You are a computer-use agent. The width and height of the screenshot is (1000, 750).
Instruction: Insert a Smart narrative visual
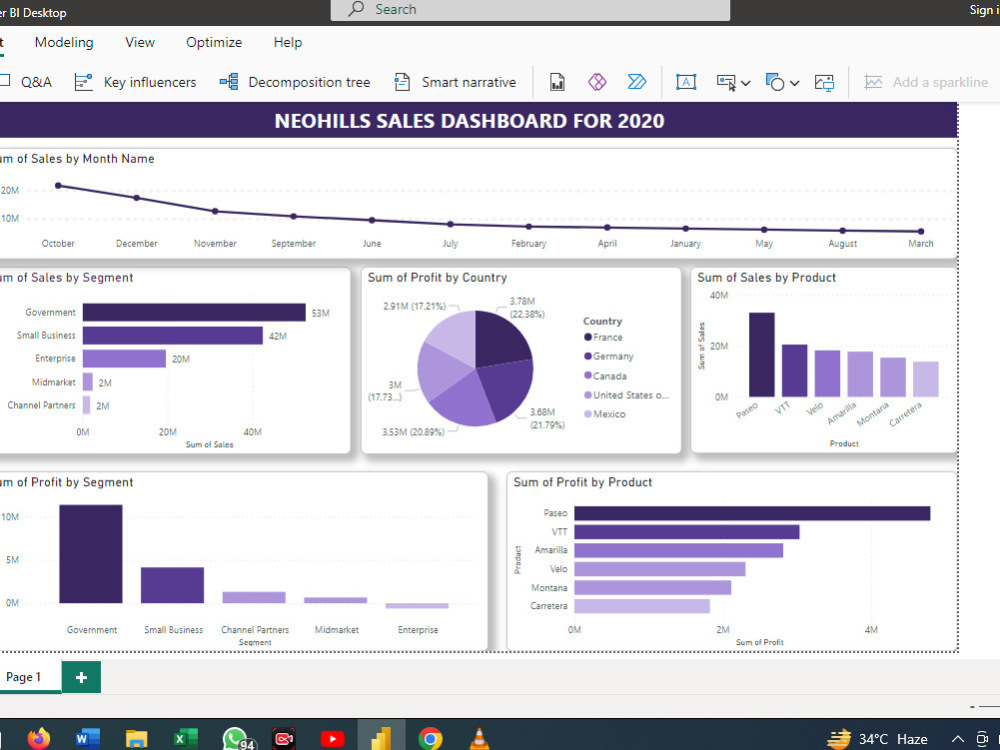pos(455,82)
